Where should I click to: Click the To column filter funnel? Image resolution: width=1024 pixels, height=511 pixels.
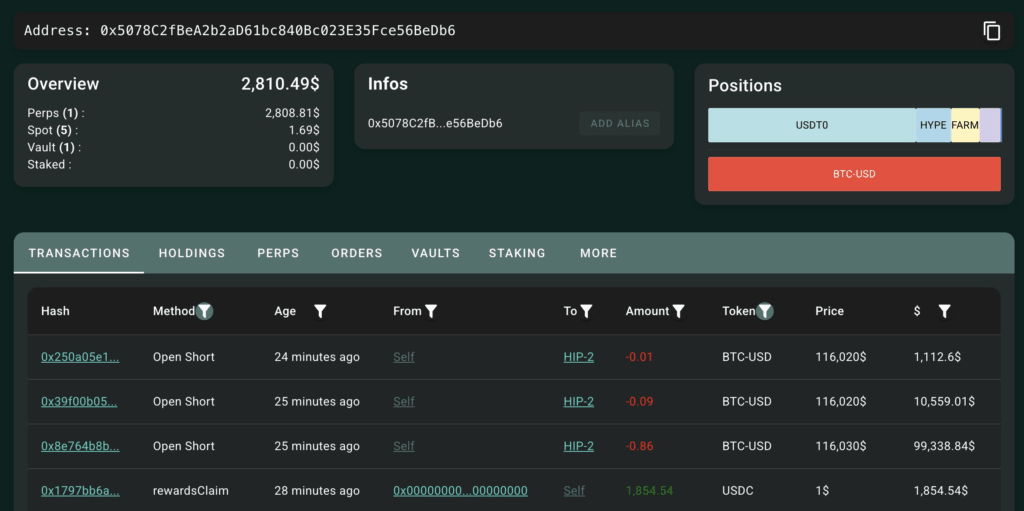587,311
